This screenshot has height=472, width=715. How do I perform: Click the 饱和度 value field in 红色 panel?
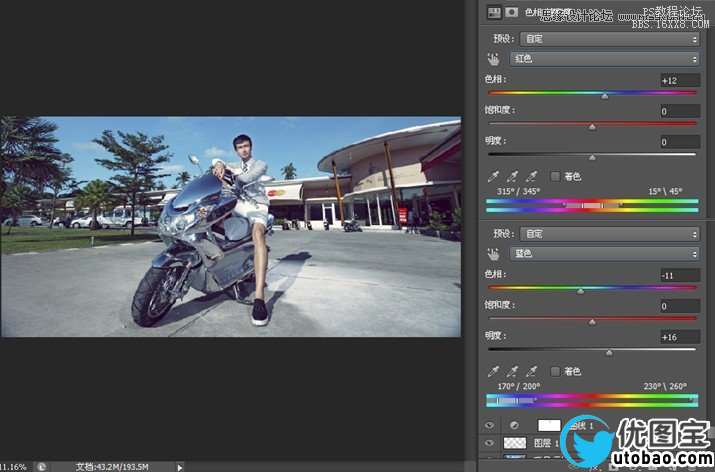680,111
